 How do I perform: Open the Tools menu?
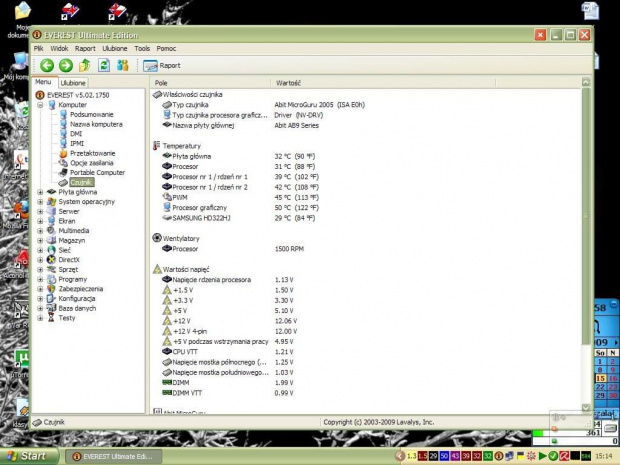[142, 48]
